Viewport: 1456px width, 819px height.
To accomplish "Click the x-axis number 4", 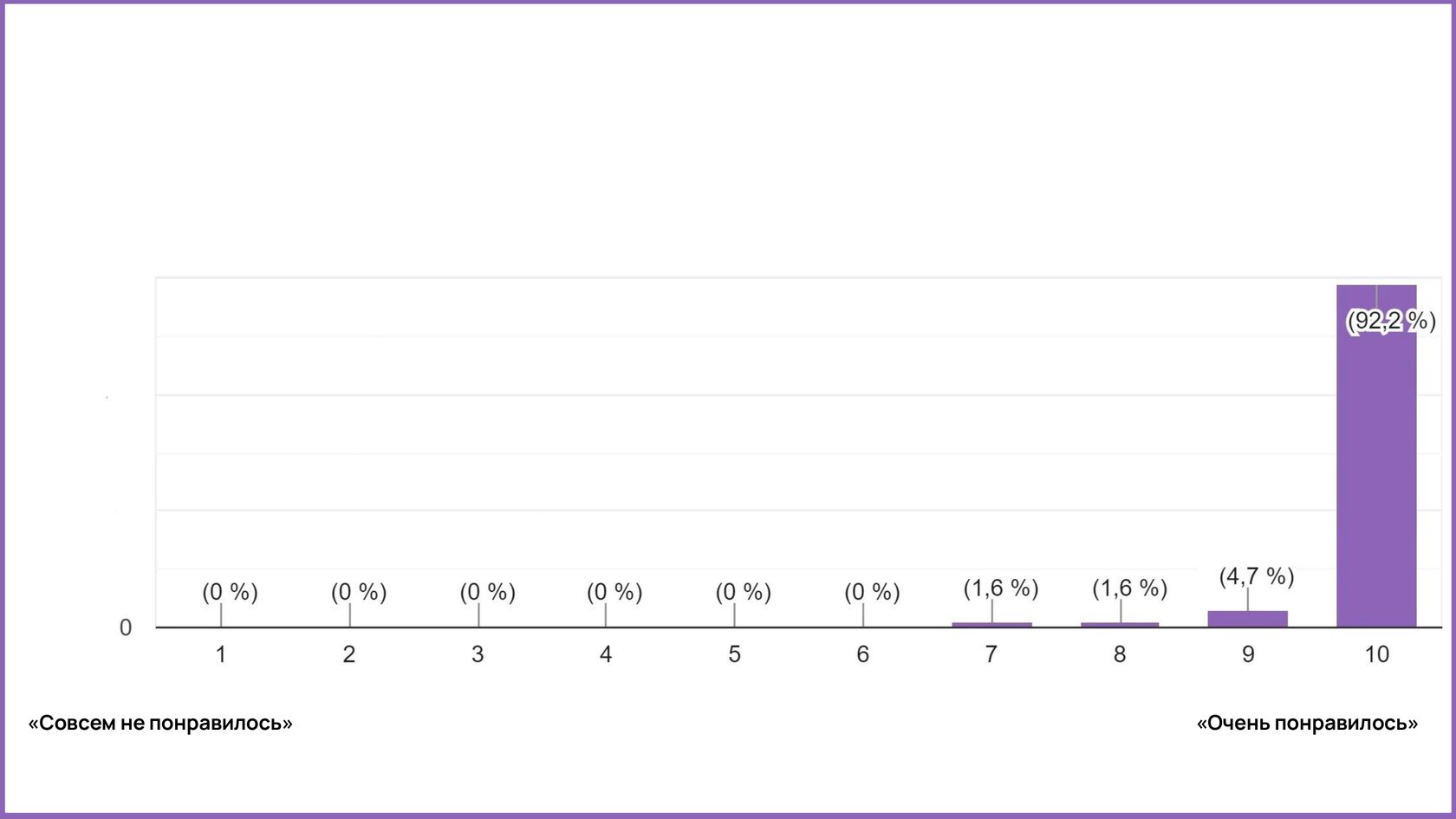I will (x=606, y=654).
